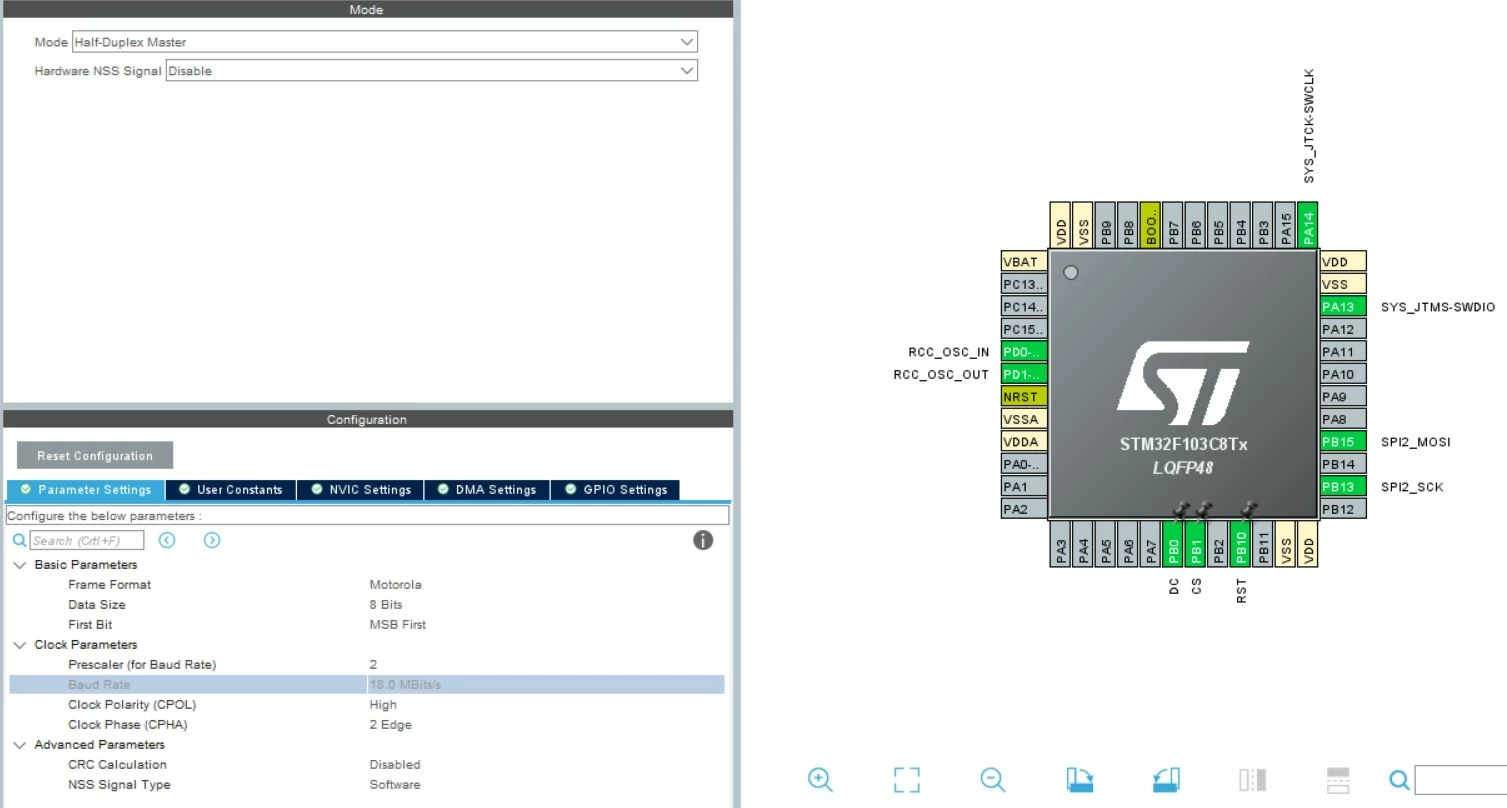The height and width of the screenshot is (808, 1507).
Task: Select pin PB11 on the chip
Action: coord(1263,544)
